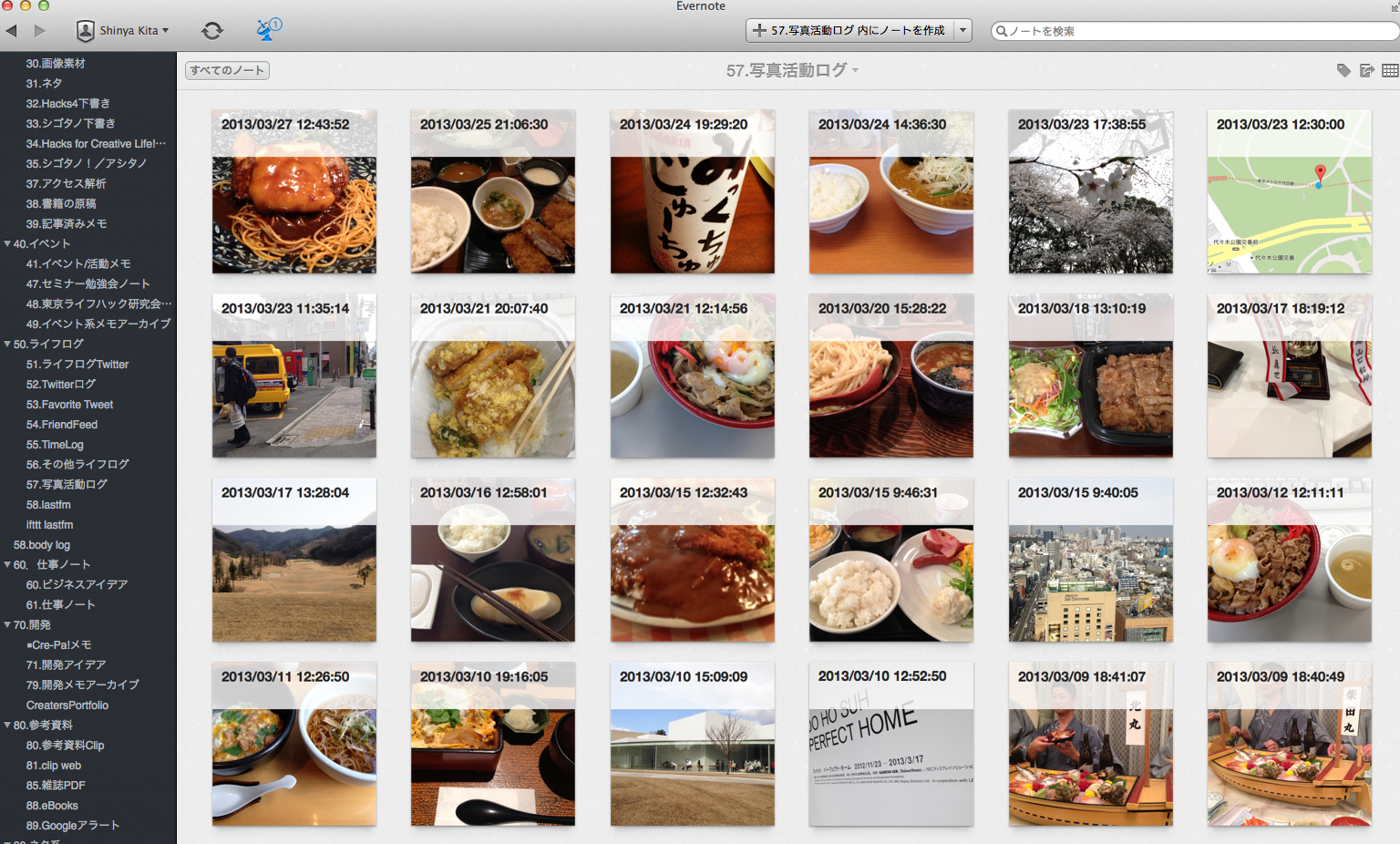
Task: Collapse the 40.イベント notebook stack
Action: point(7,244)
